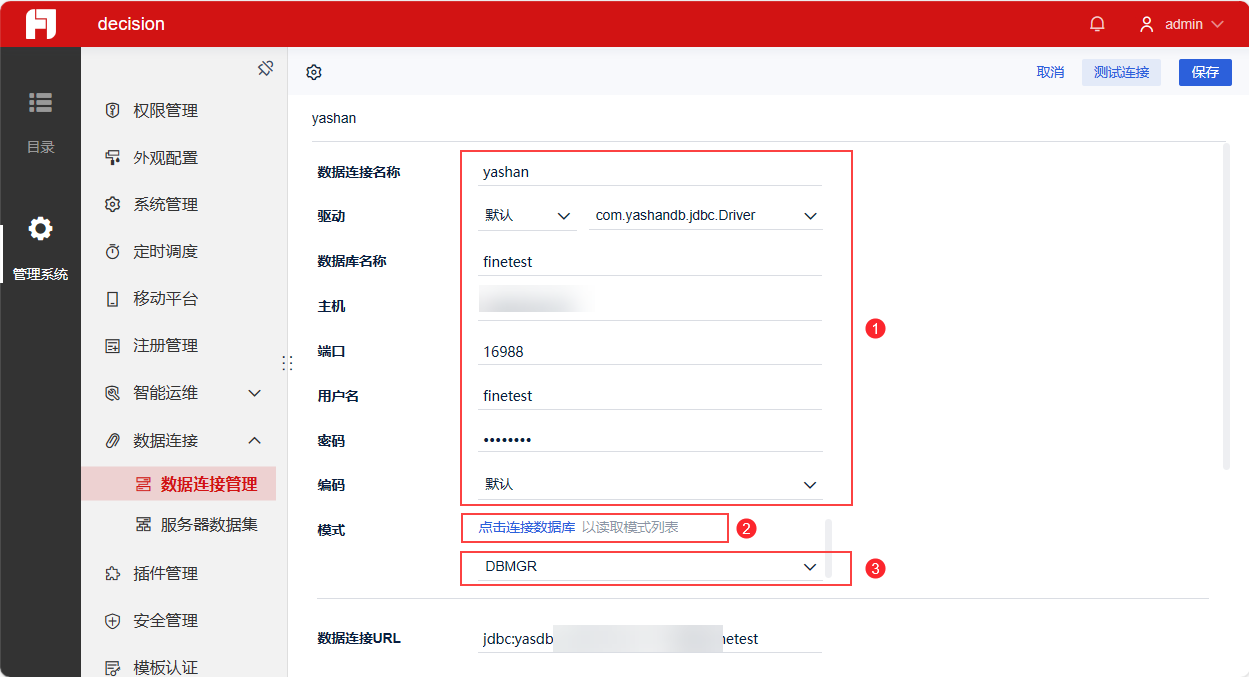This screenshot has width=1249, height=677.
Task: Click the FineReport logo icon
Action: click(41, 24)
